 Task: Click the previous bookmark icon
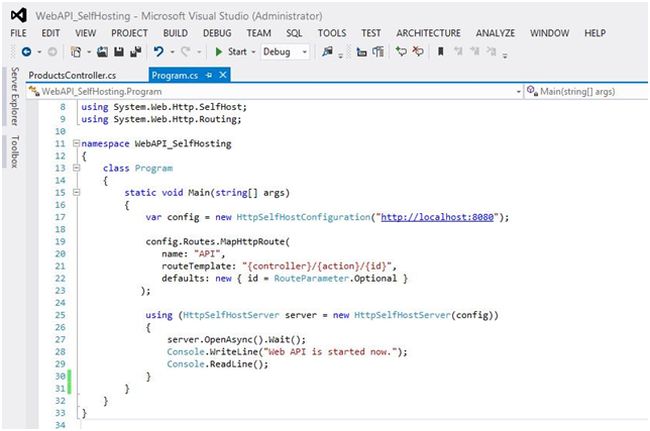(458, 52)
